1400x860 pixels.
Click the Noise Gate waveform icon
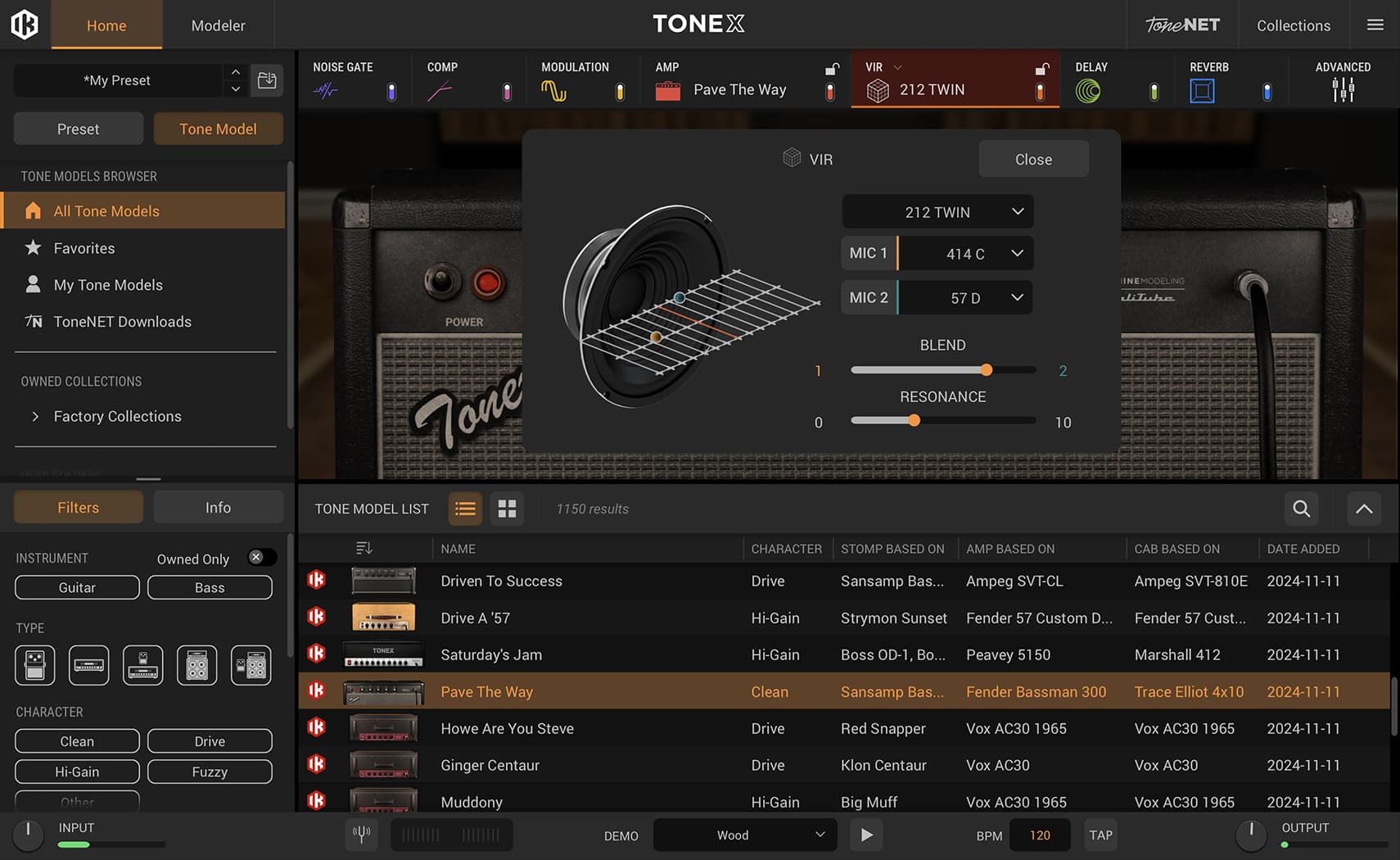325,91
